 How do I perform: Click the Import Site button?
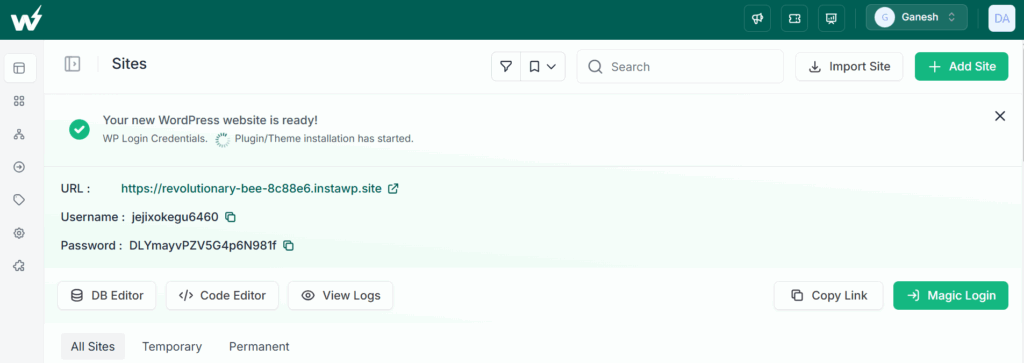[849, 67]
